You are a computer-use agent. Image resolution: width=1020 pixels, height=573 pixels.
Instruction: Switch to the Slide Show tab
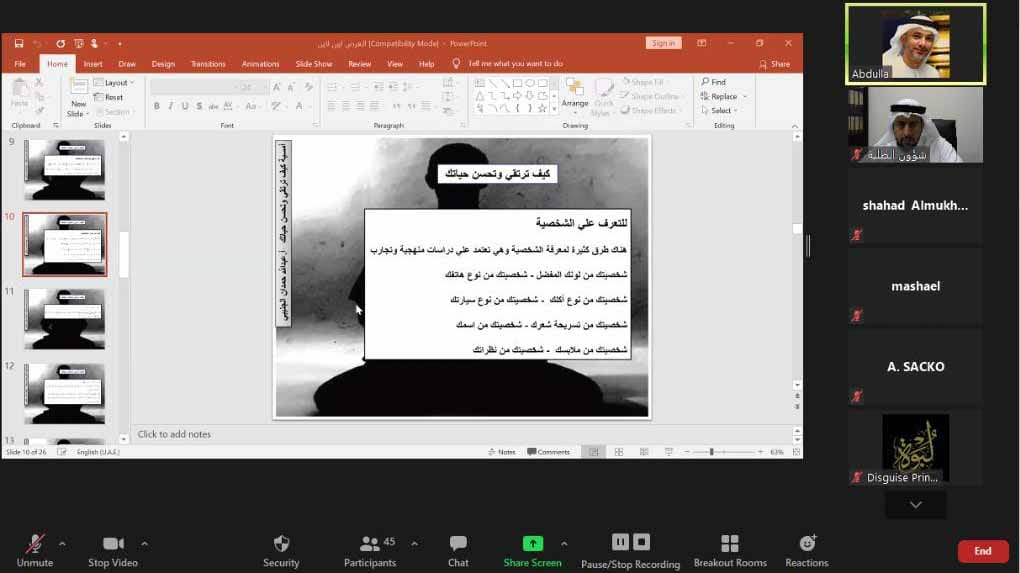[x=314, y=64]
